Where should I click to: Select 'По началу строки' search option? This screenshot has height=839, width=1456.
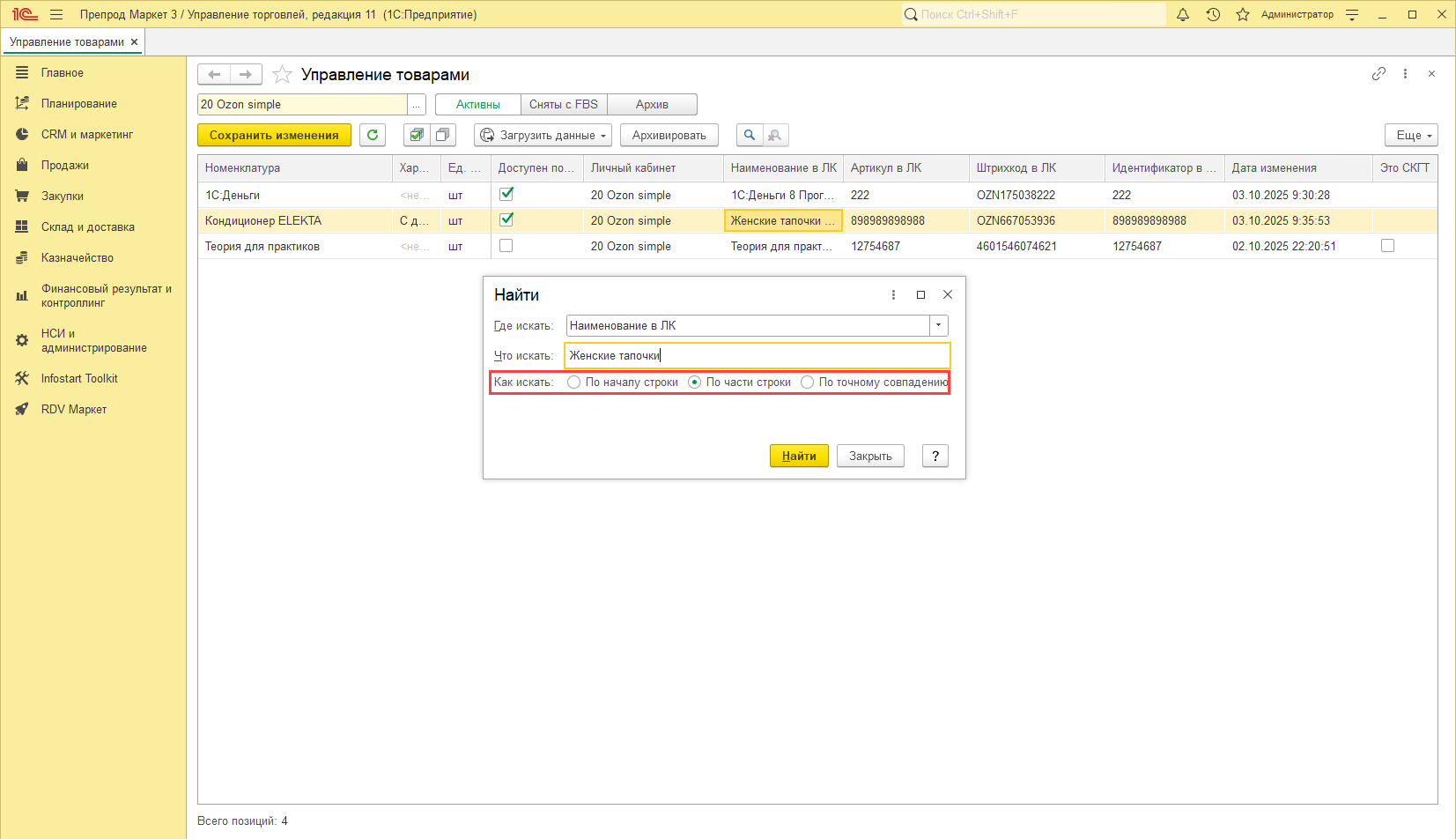pos(574,382)
